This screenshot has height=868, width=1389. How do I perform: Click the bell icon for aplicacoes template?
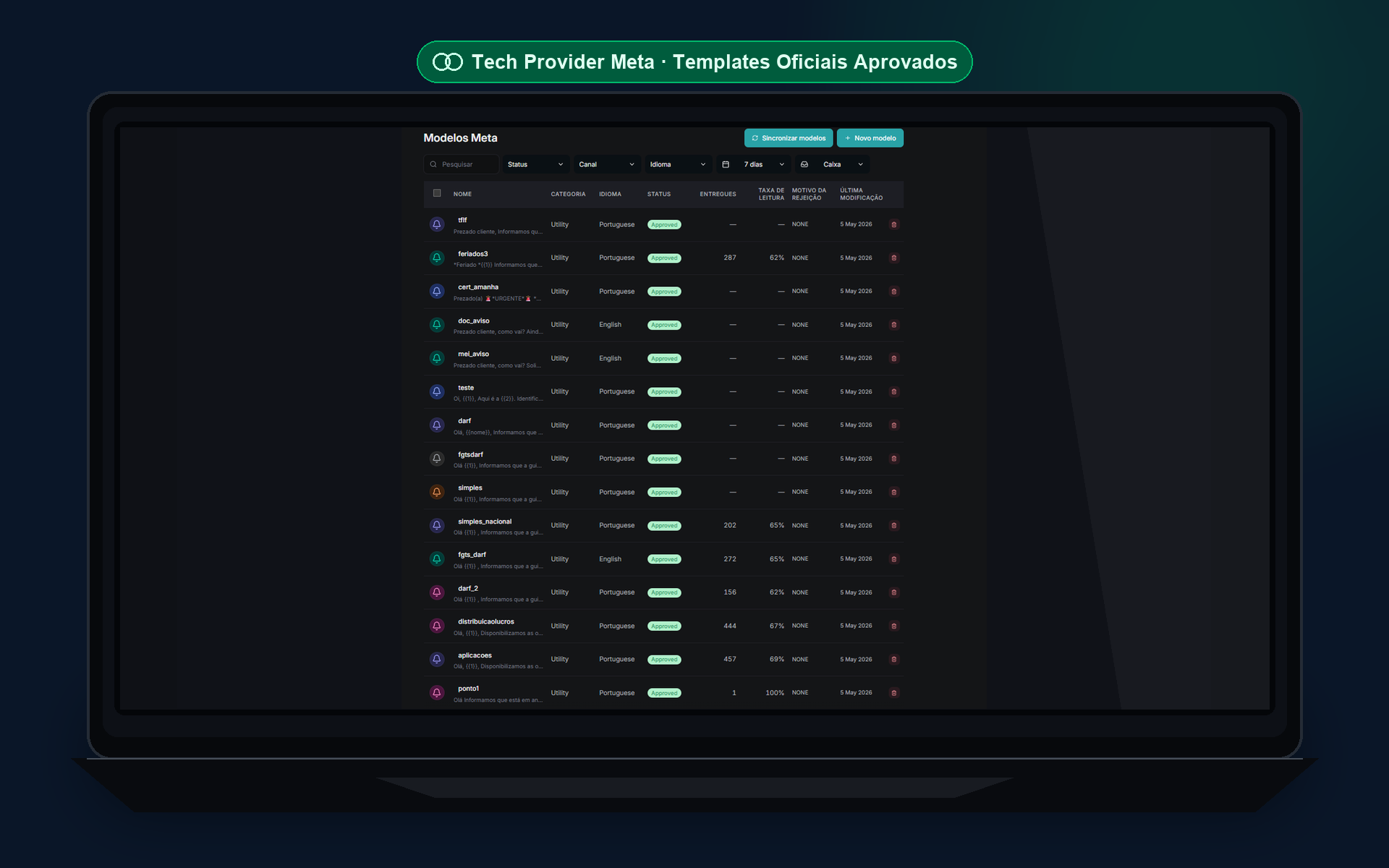point(437,659)
